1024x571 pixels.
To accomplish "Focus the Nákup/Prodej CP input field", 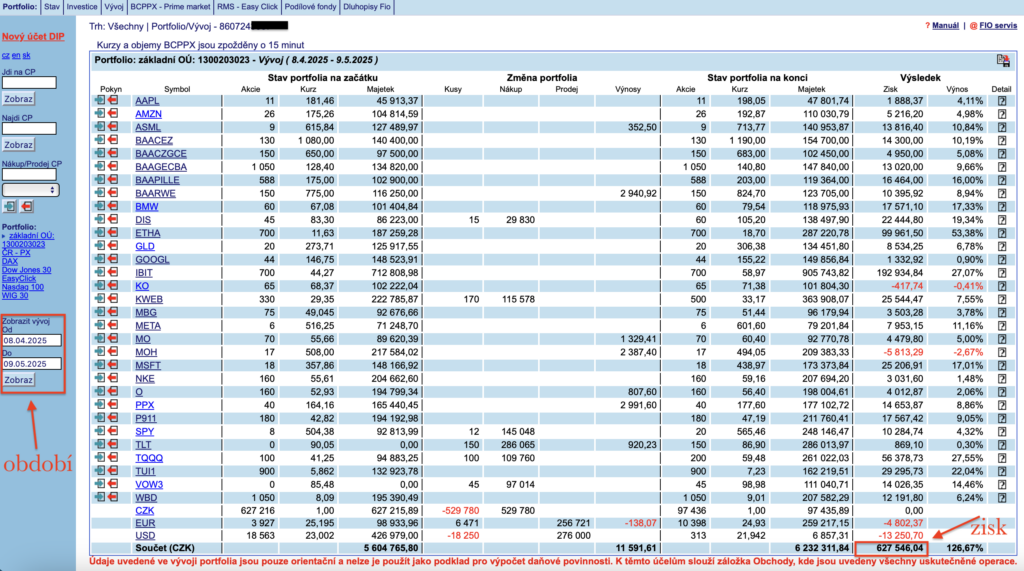I will [29, 174].
